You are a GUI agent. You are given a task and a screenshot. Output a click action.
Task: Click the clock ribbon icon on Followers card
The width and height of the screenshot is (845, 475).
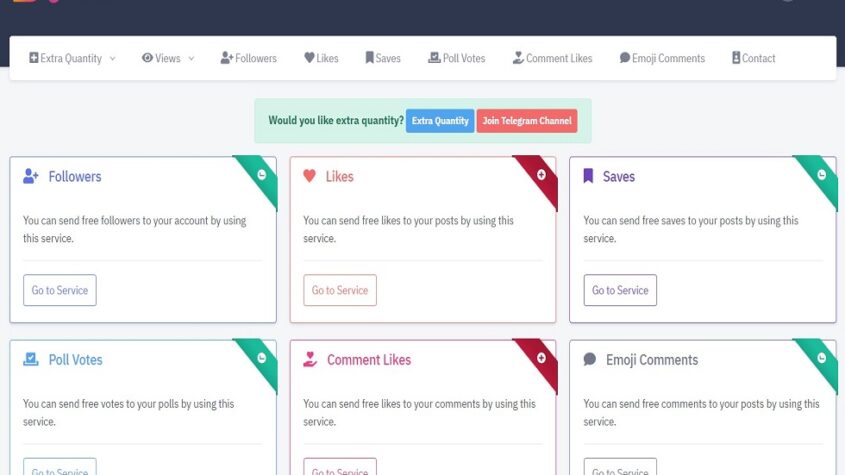[261, 175]
